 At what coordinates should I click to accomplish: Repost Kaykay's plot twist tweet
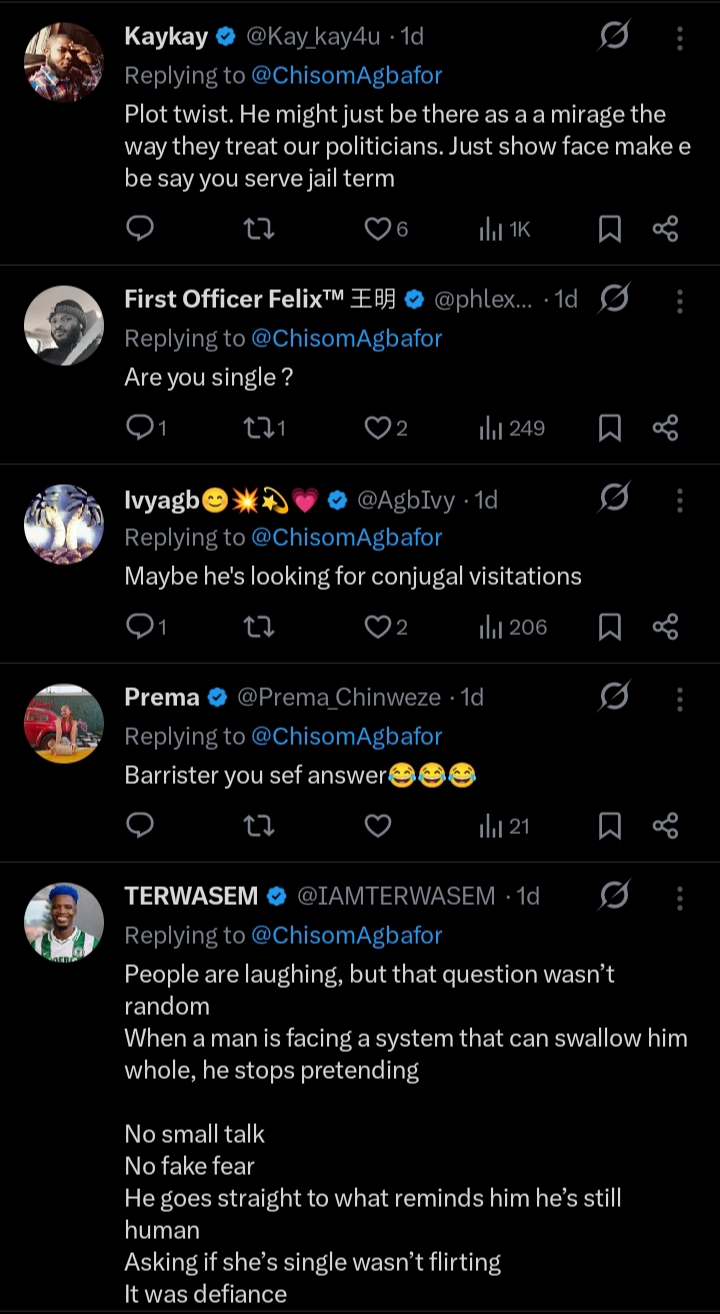click(x=259, y=229)
